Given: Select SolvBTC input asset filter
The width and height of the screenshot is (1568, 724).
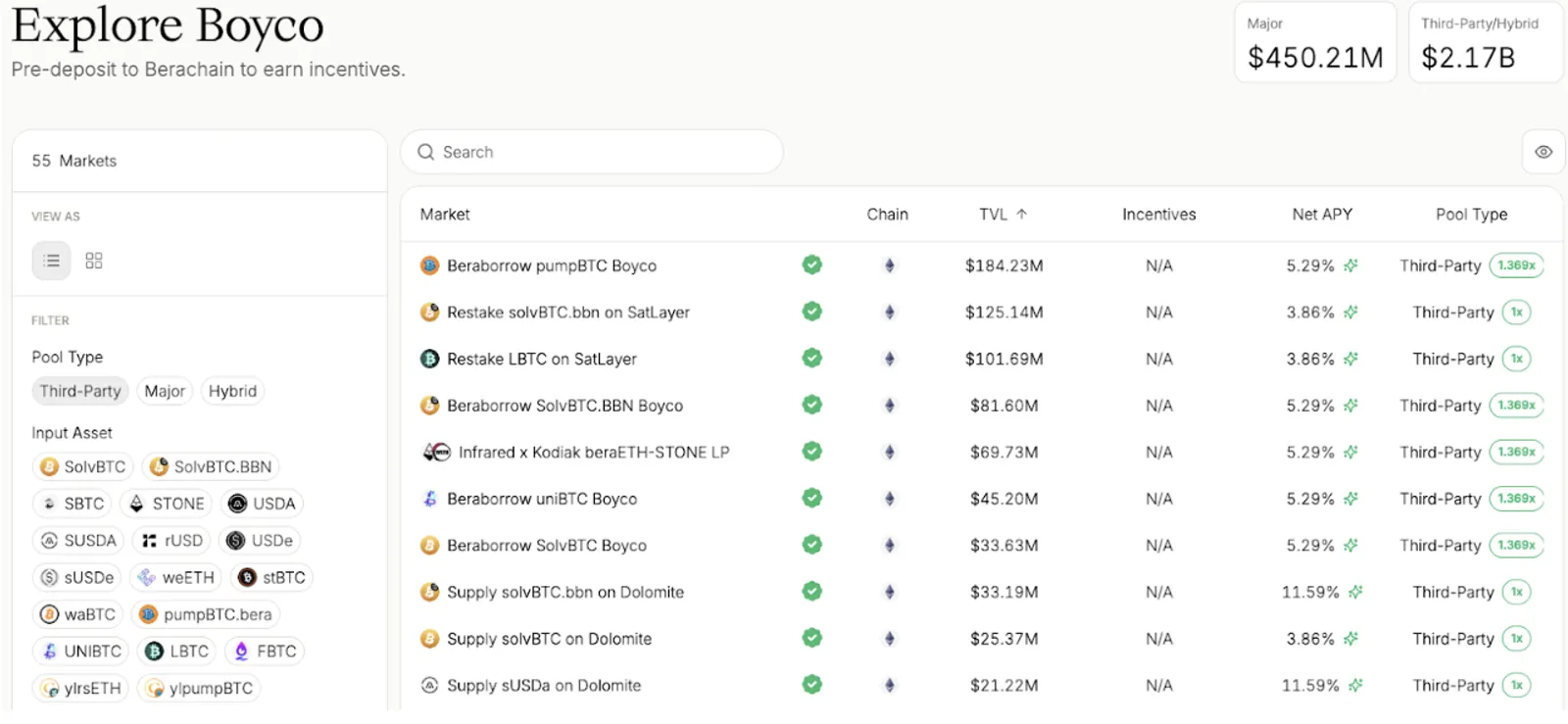Looking at the screenshot, I should point(82,466).
